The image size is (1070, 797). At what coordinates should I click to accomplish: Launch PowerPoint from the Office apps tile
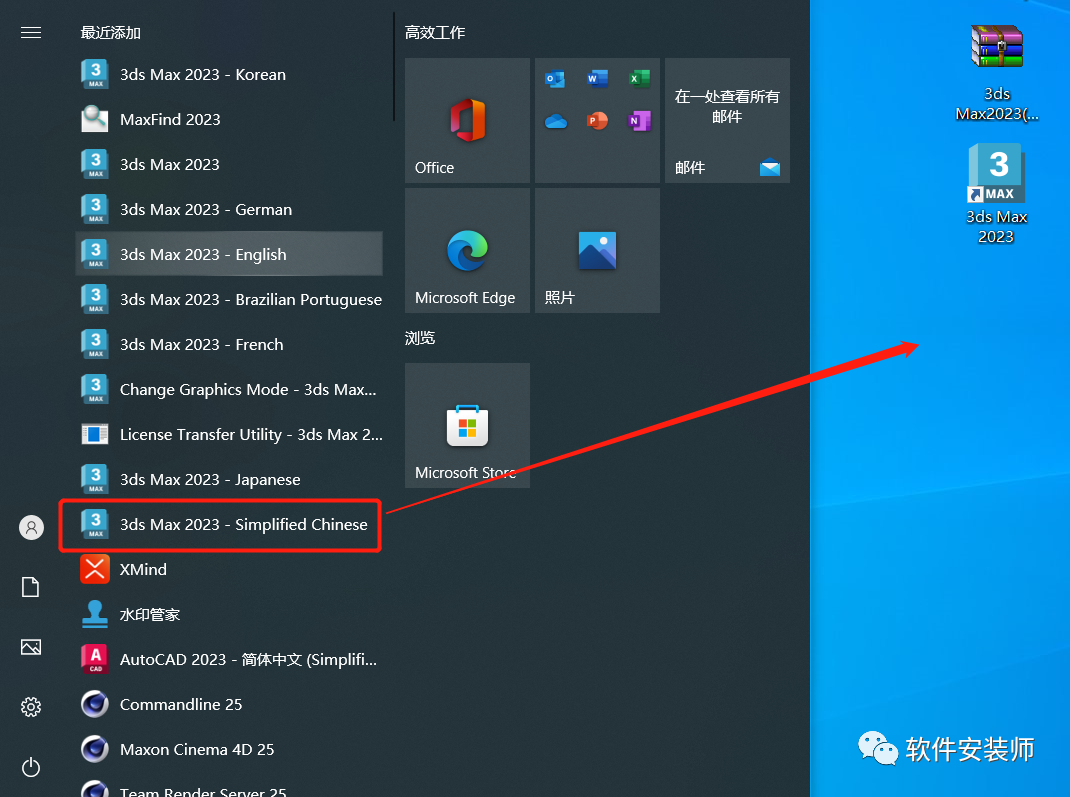point(597,121)
